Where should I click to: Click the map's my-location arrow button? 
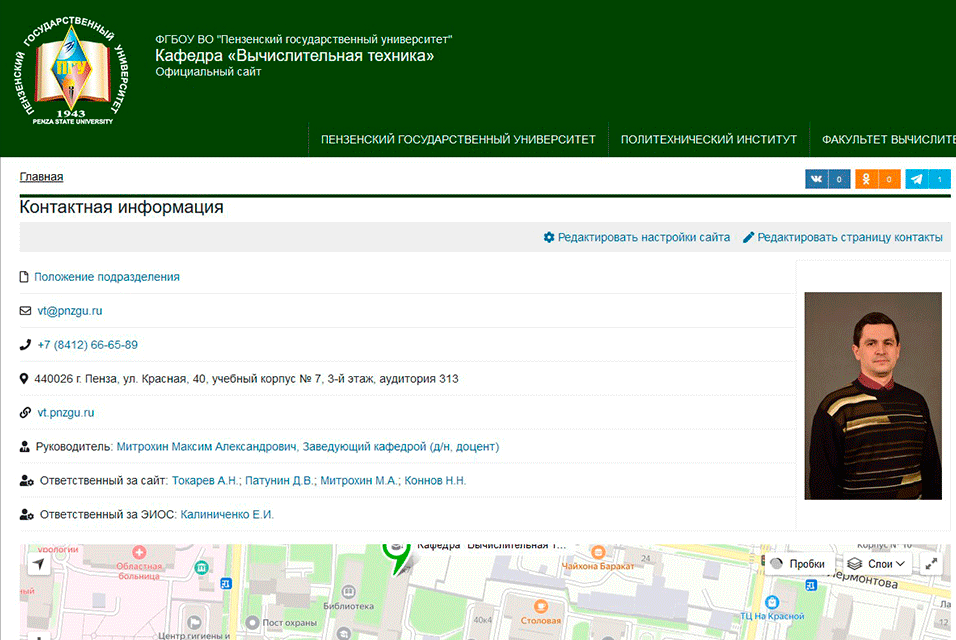coord(39,564)
